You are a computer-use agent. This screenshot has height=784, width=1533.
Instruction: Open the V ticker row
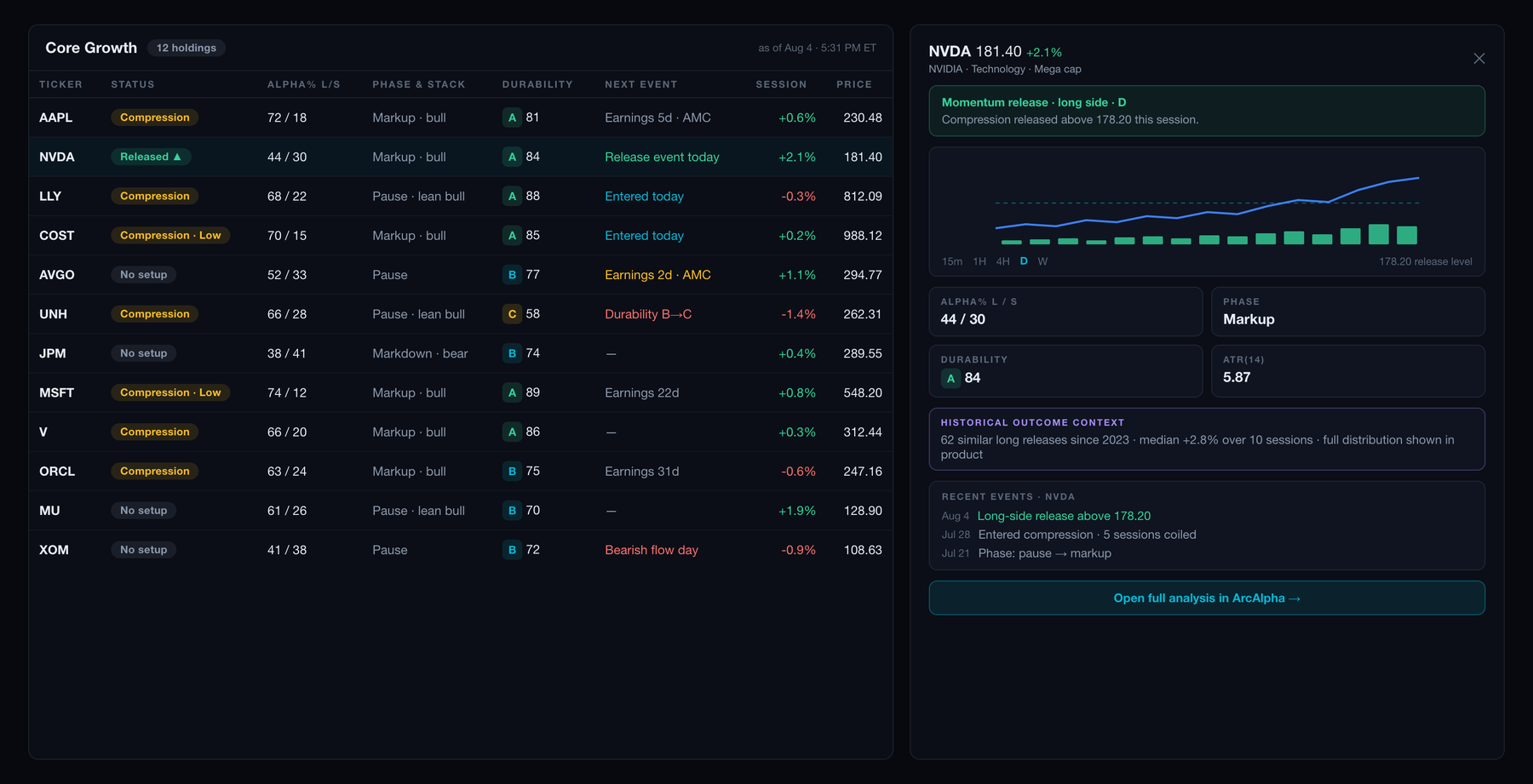point(461,432)
